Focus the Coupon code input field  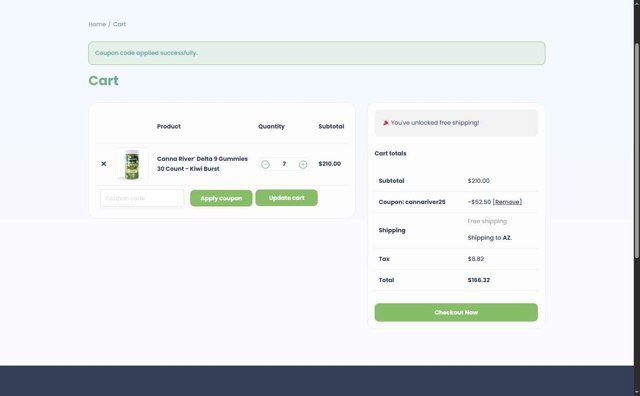pyautogui.click(x=142, y=198)
